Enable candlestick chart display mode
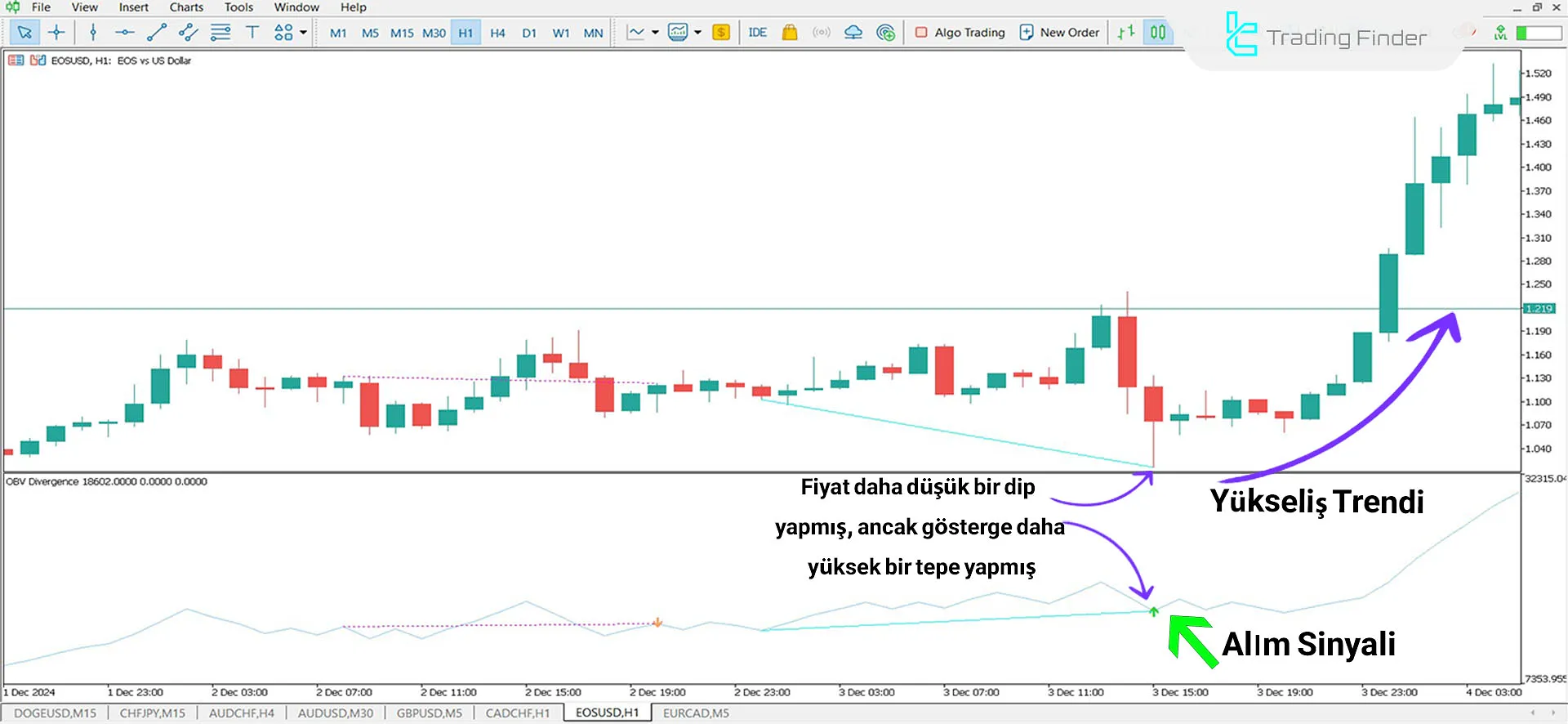This screenshot has width=1568, height=724. pyautogui.click(x=1158, y=33)
